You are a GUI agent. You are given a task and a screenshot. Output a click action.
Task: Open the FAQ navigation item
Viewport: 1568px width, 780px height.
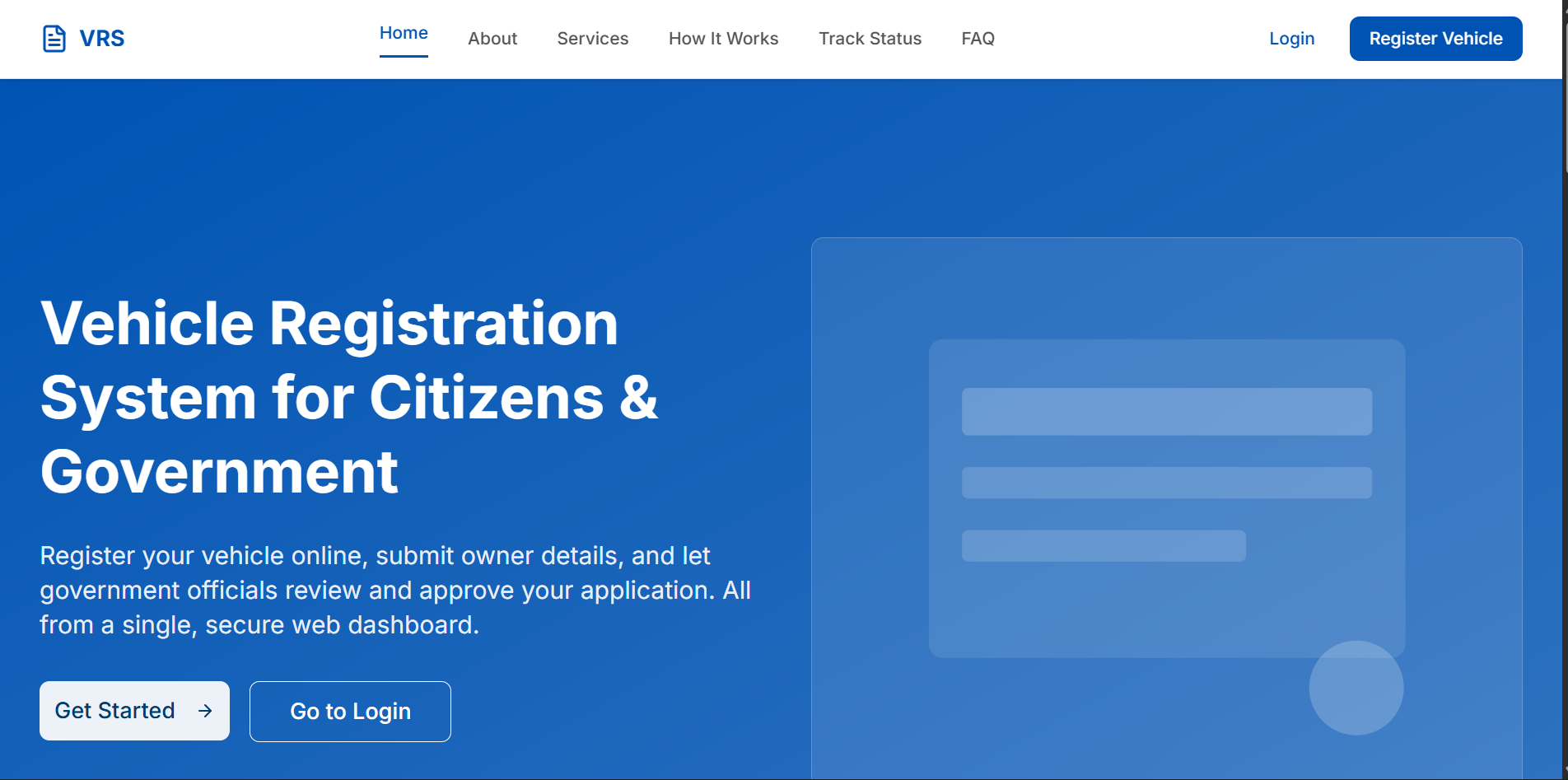pos(978,39)
